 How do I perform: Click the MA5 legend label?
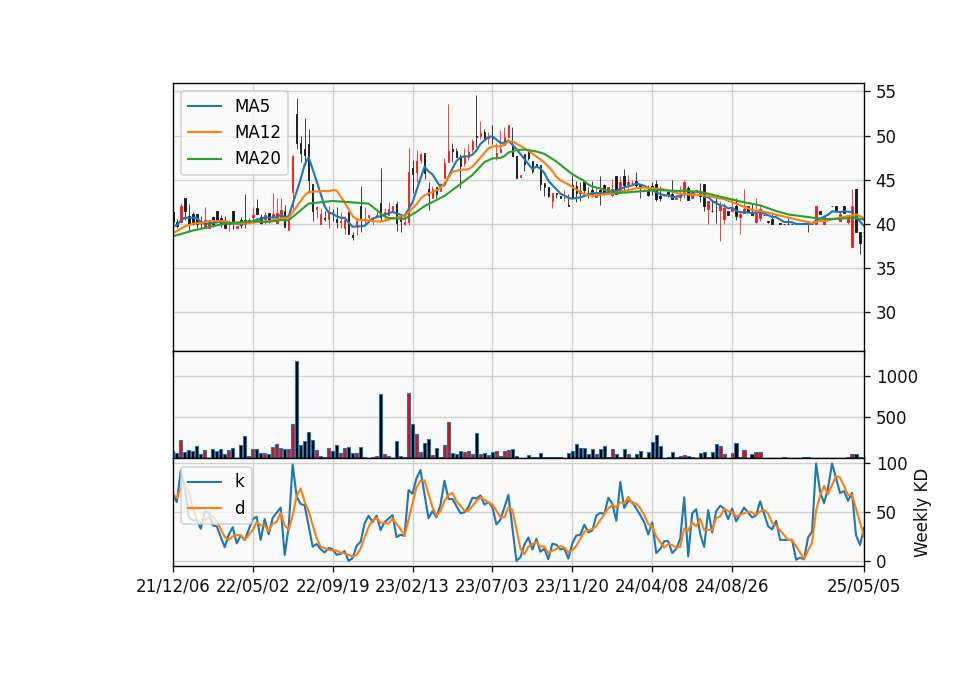click(x=252, y=106)
